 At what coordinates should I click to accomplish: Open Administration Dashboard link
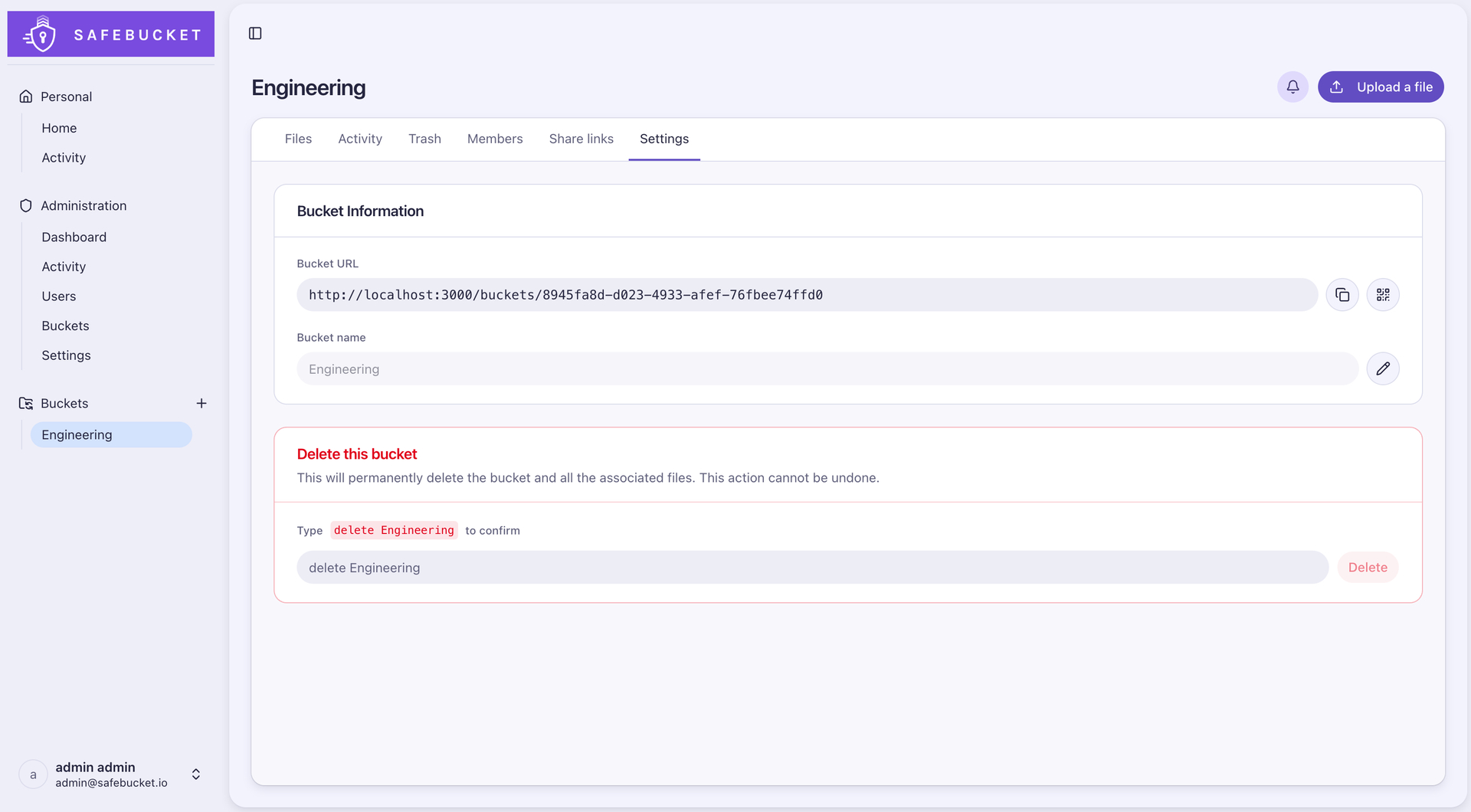click(74, 237)
